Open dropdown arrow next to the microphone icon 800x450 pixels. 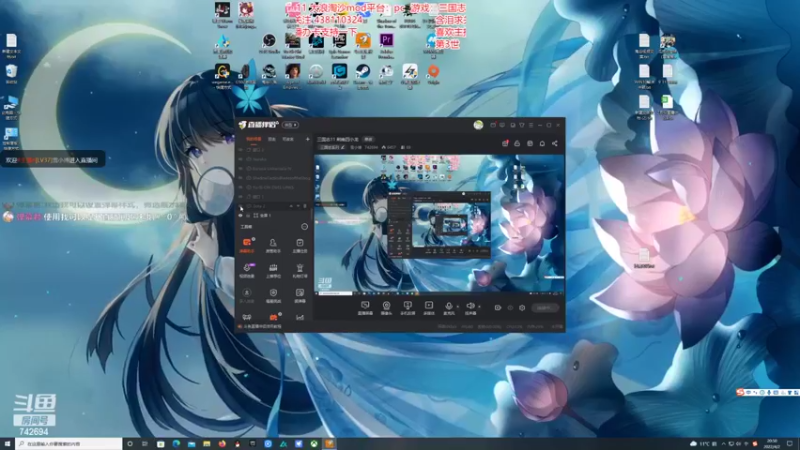tap(457, 307)
